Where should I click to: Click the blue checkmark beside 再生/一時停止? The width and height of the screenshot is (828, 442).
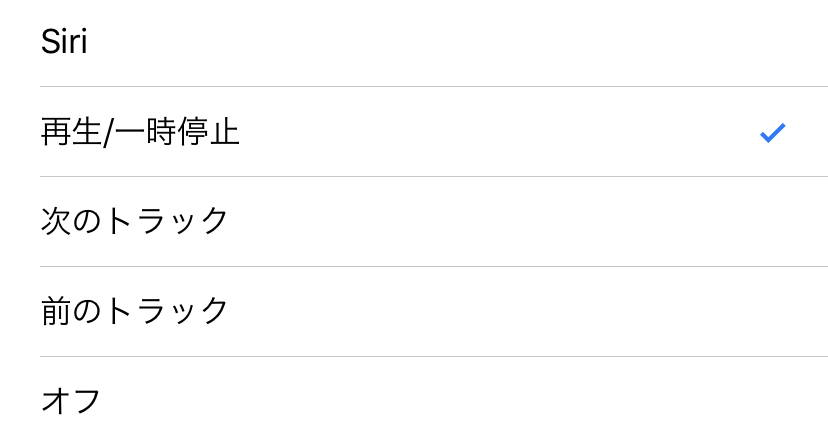773,133
